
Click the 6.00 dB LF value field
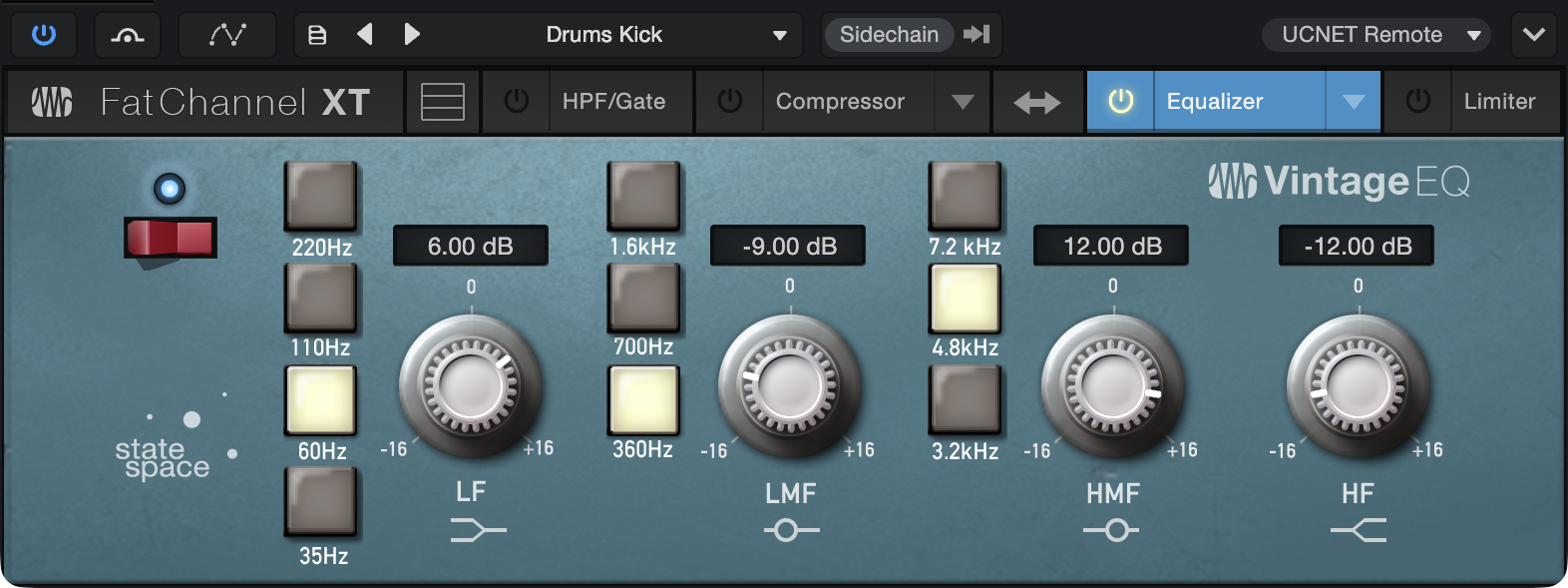pyautogui.click(x=471, y=246)
